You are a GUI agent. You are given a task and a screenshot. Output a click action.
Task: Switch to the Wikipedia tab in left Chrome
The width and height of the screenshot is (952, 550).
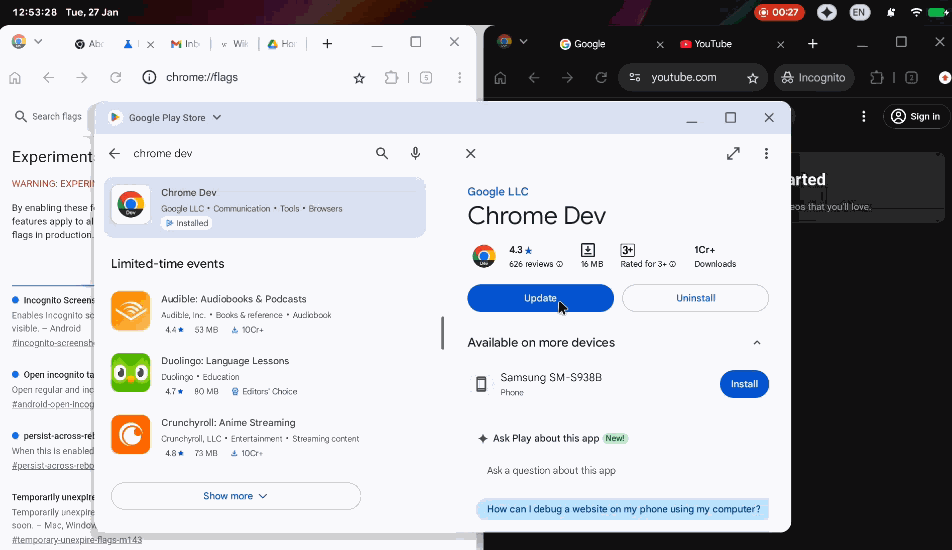tap(234, 44)
